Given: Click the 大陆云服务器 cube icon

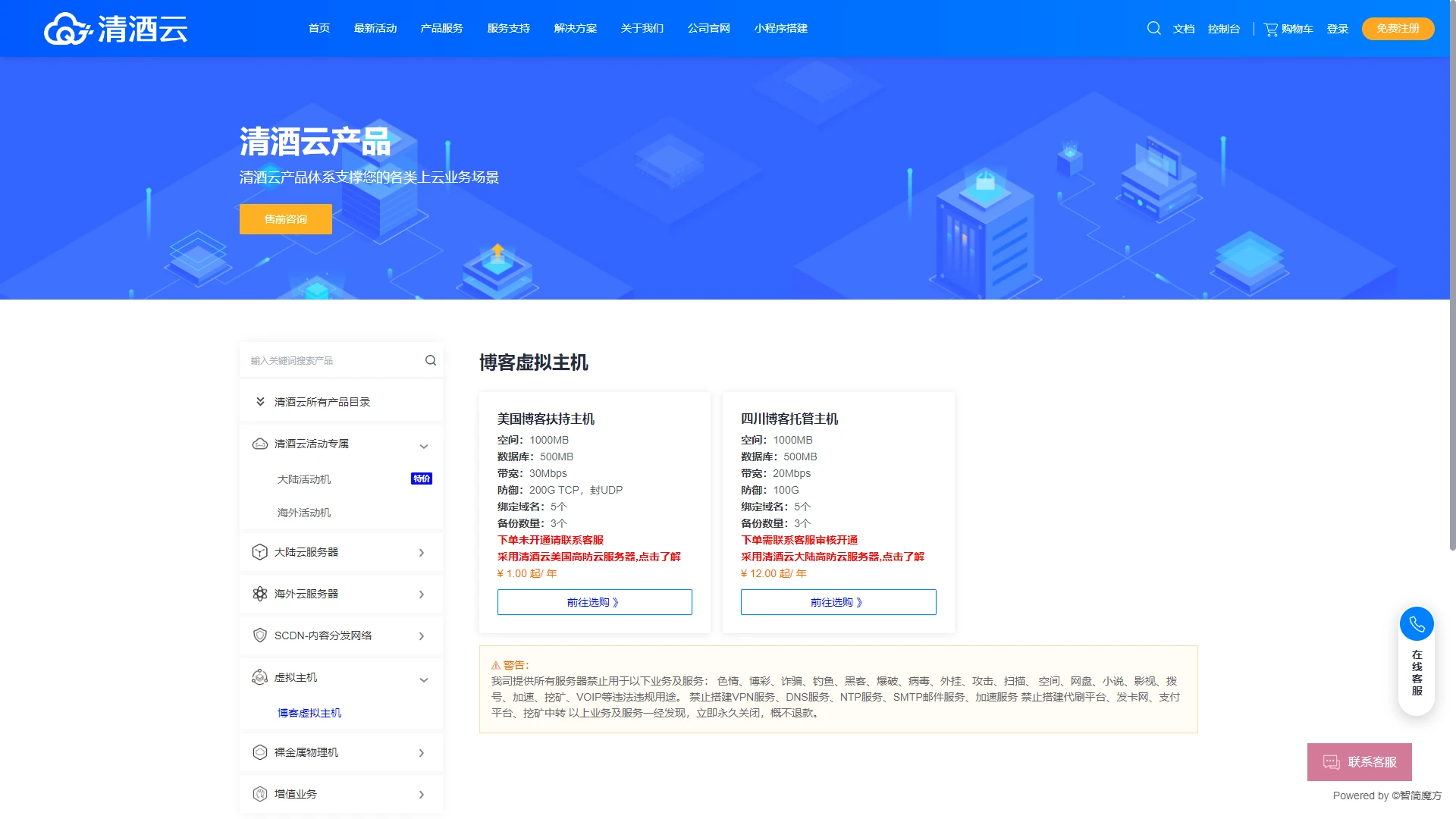Looking at the screenshot, I should [x=259, y=552].
